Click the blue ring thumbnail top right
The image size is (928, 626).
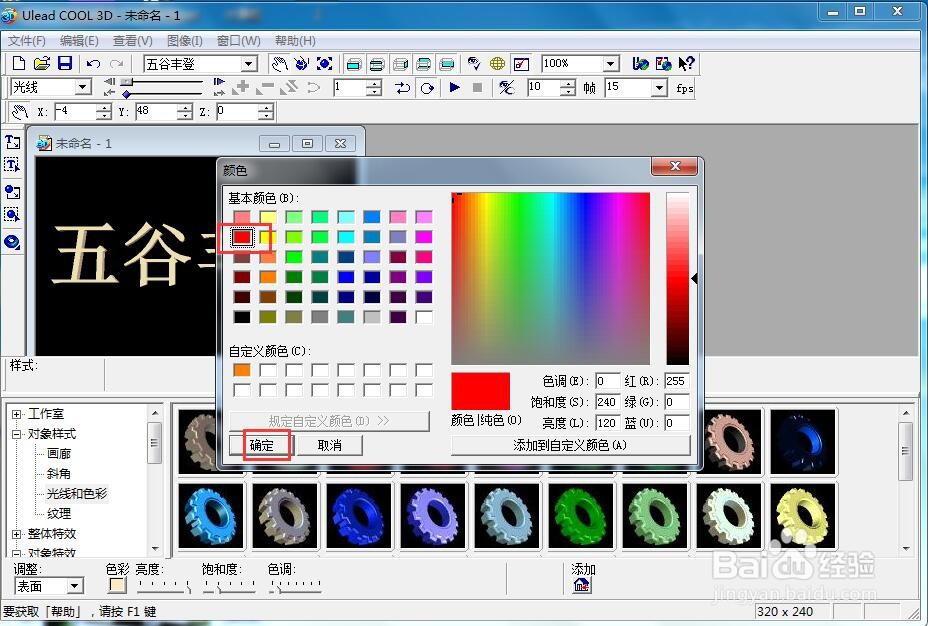point(803,441)
